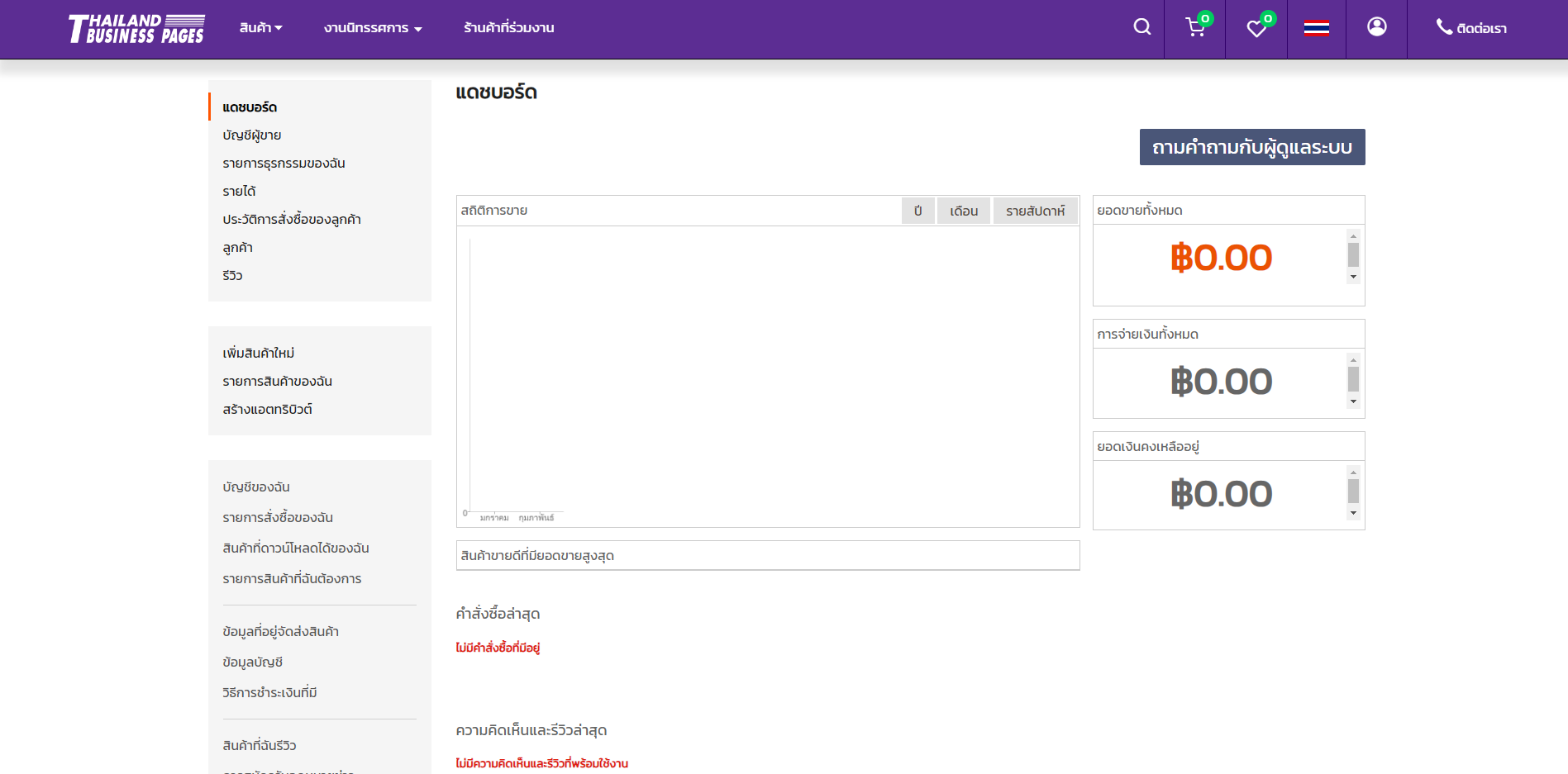The image size is (1568, 774).
Task: Switch sales statistics to ปี view
Action: 917,211
